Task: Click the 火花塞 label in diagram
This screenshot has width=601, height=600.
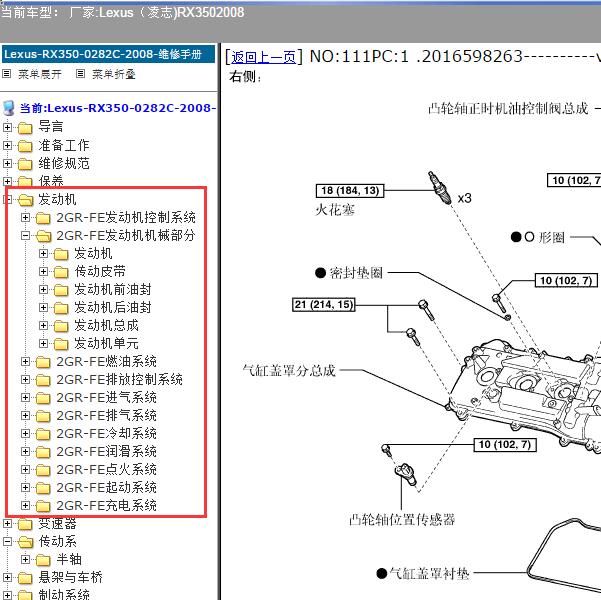Action: click(x=335, y=210)
